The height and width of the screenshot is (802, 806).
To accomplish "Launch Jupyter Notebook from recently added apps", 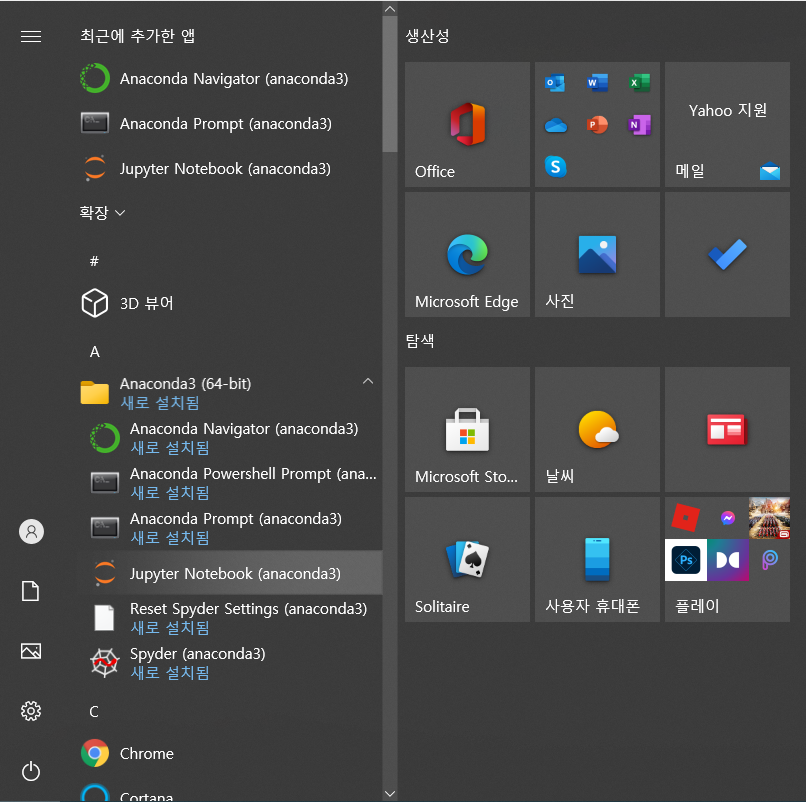I will coord(229,169).
